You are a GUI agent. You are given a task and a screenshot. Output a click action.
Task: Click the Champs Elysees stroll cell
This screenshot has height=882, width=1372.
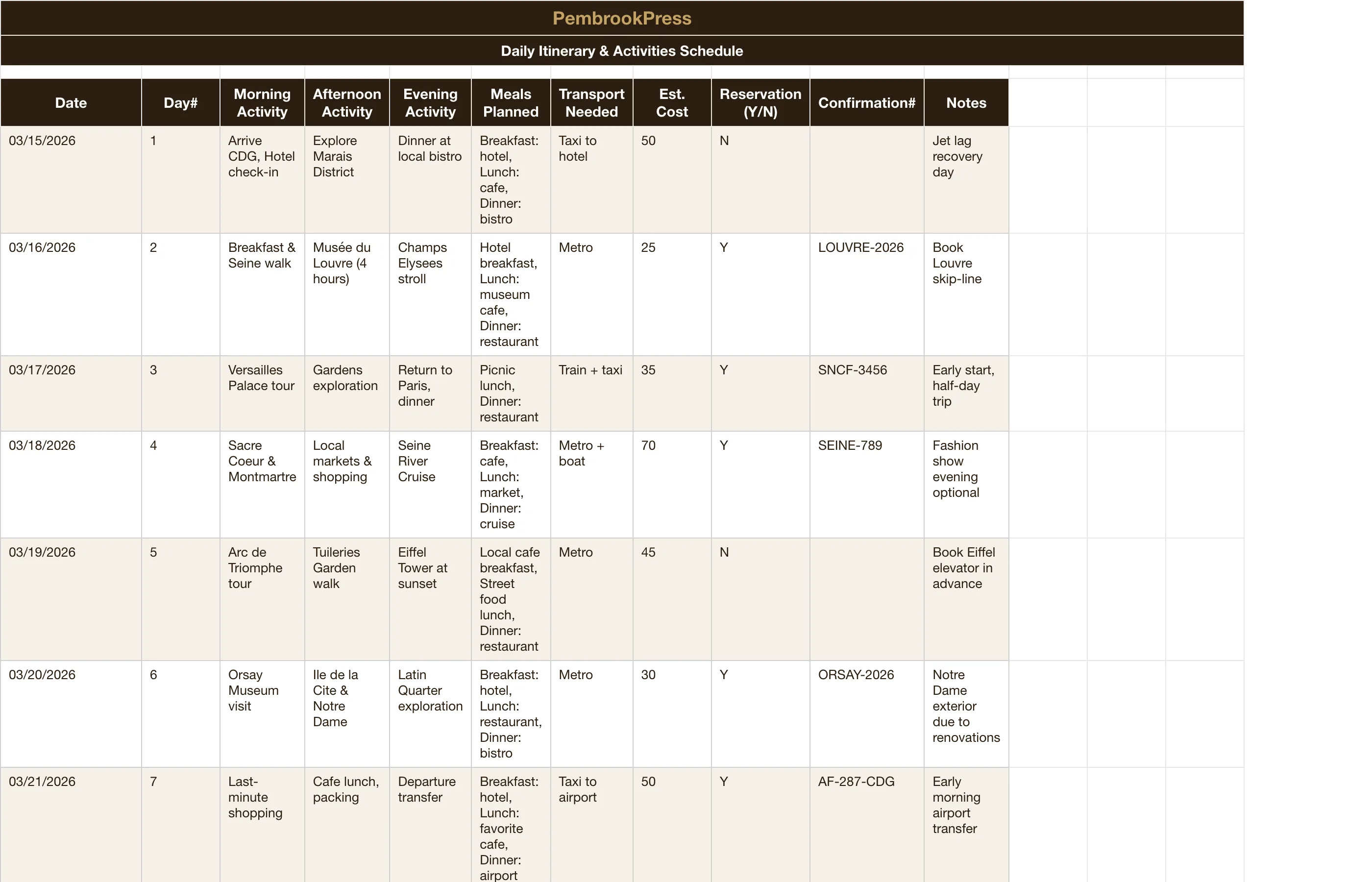click(431, 294)
